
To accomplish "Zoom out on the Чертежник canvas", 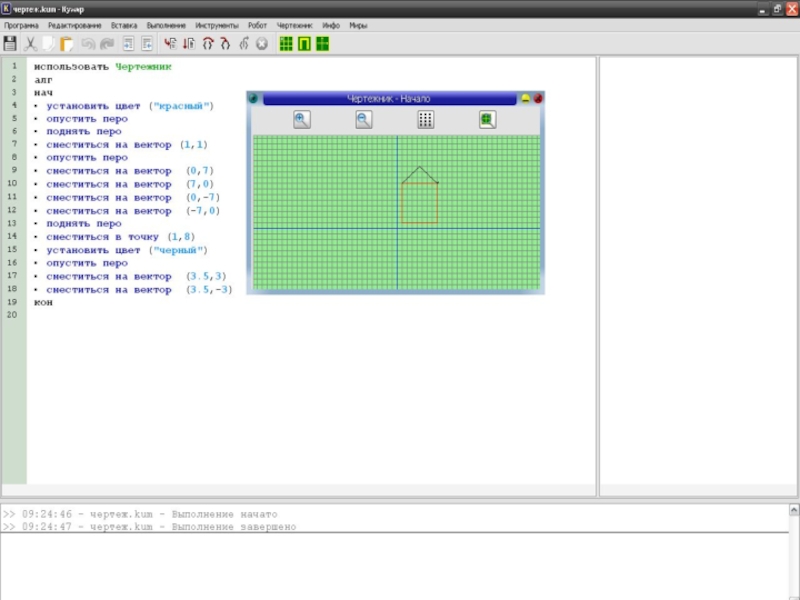I will pos(364,120).
